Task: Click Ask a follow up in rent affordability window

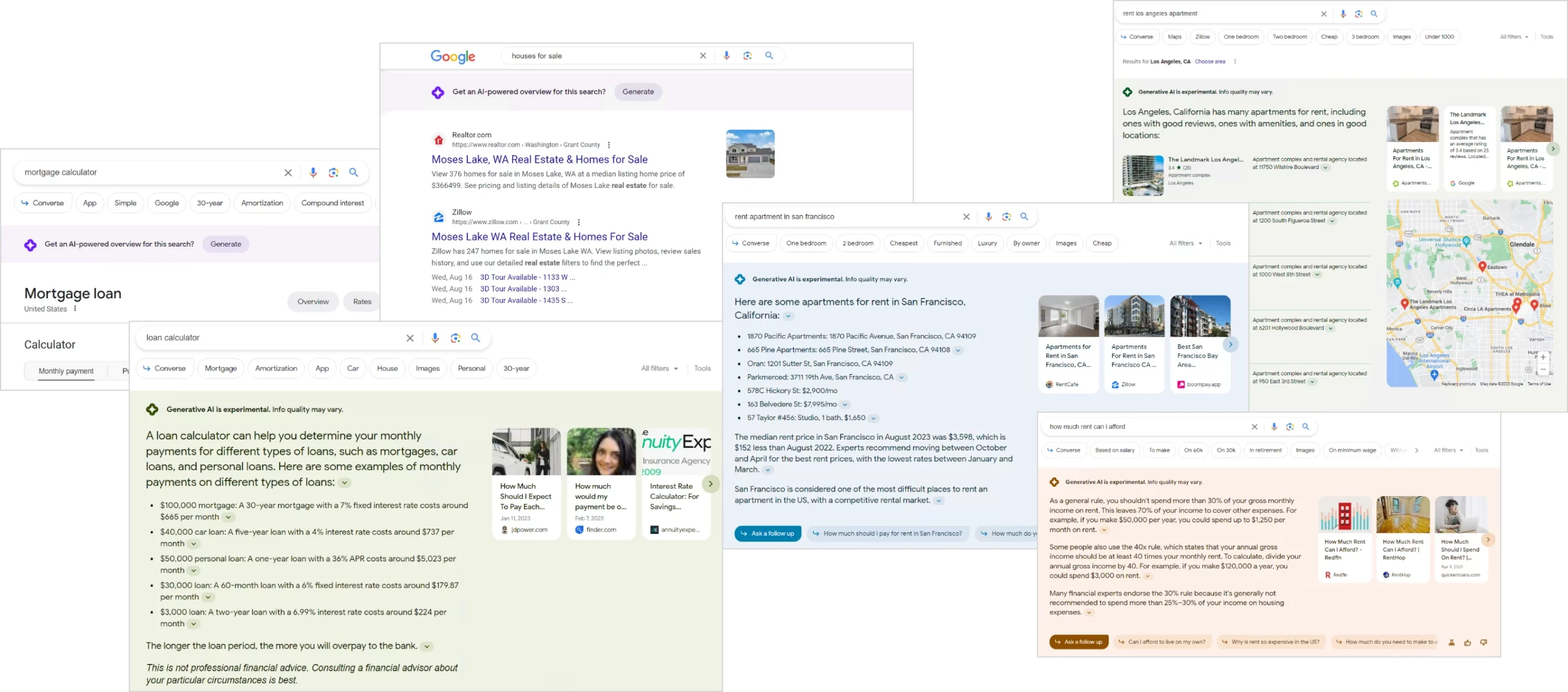Action: pyautogui.click(x=1079, y=642)
